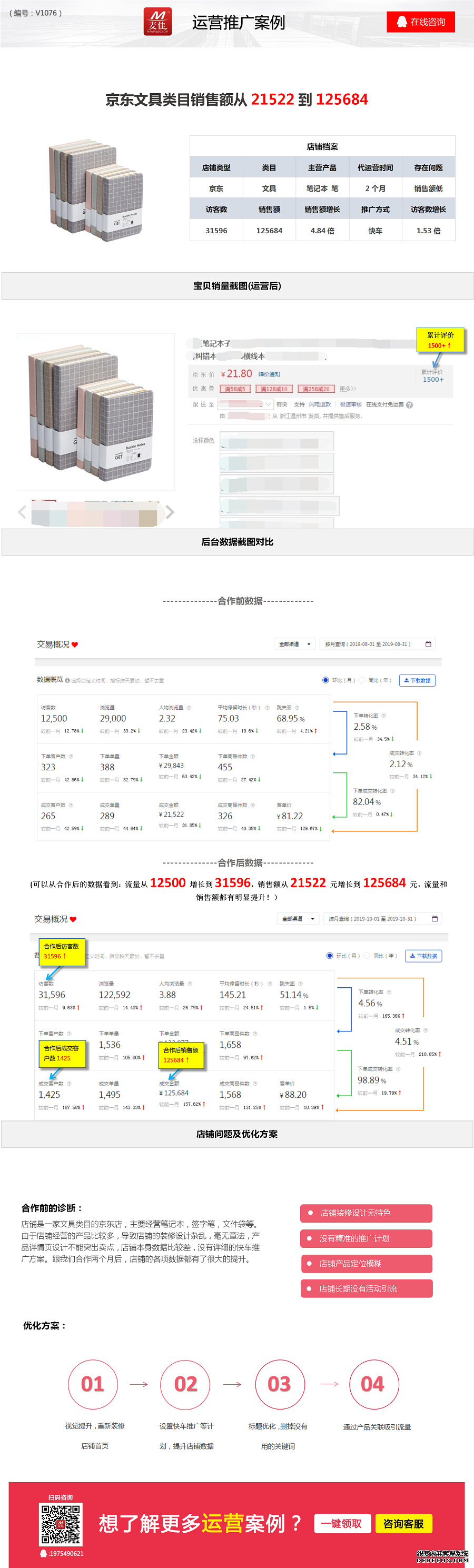Click the 03 step circle for 标题优化
The image size is (474, 1568).
coord(279,1384)
